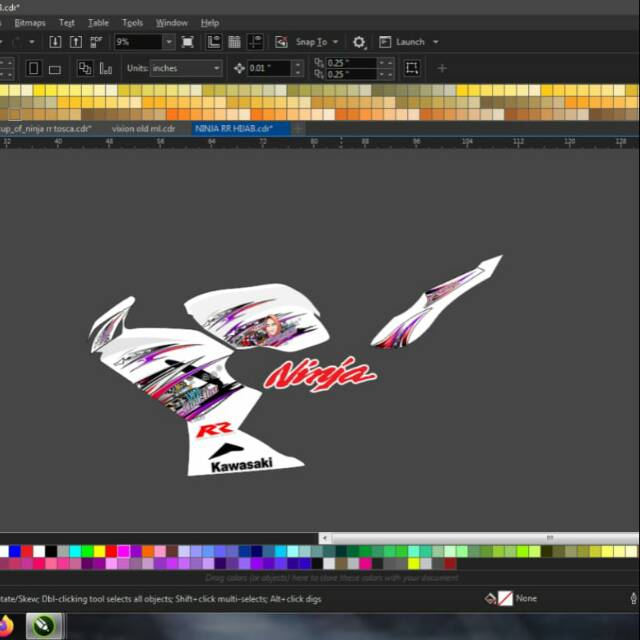Open Firefox from the taskbar

coord(6,626)
